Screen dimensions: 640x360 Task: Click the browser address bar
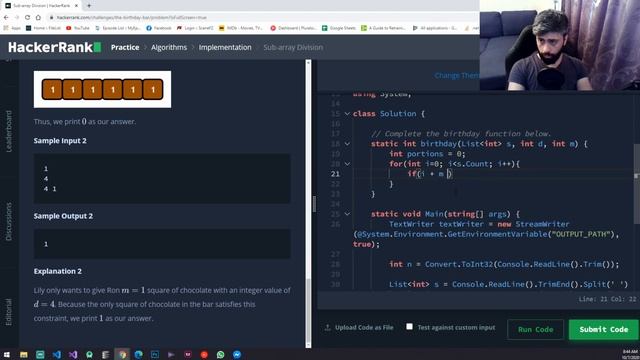point(261,18)
